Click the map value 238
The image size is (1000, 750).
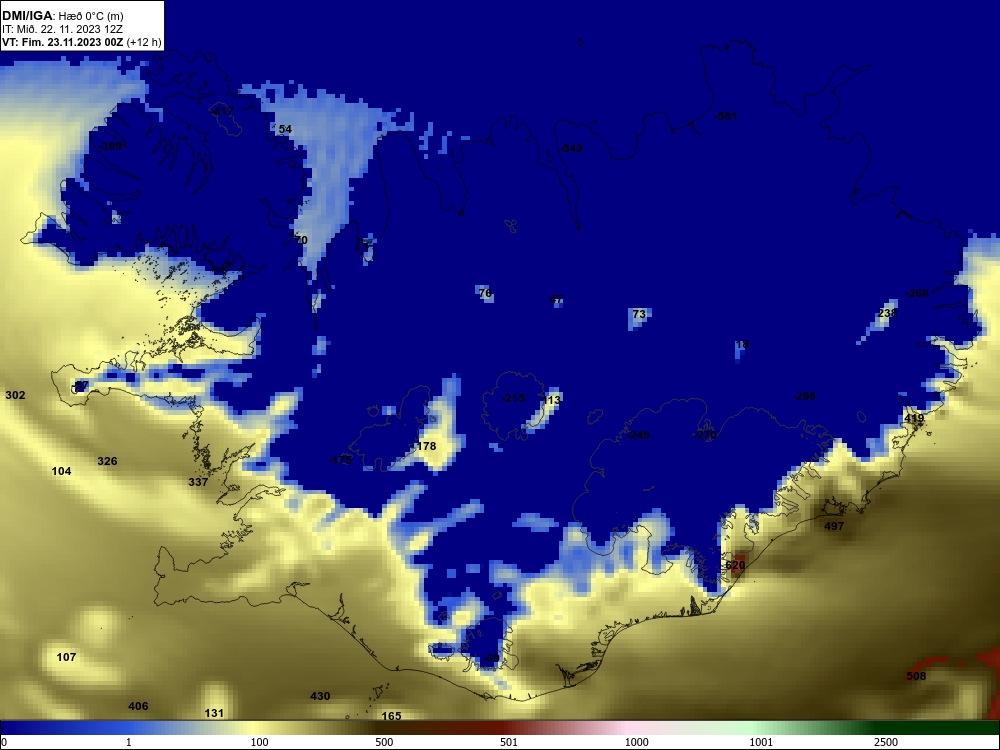887,313
